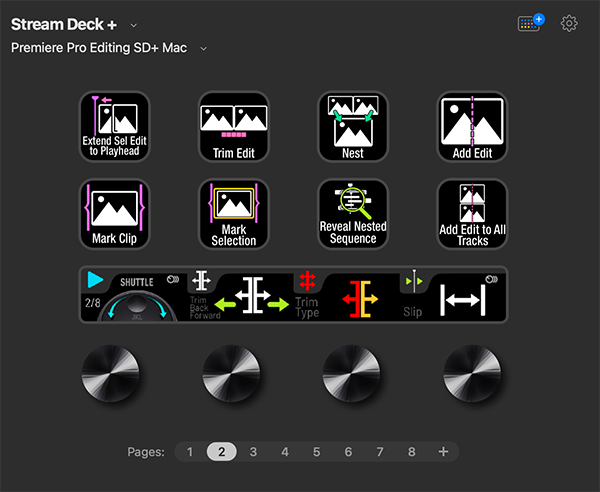Screen dimensions: 600x492
Task: Select the fourth dial knob under Slip
Action: (x=472, y=373)
